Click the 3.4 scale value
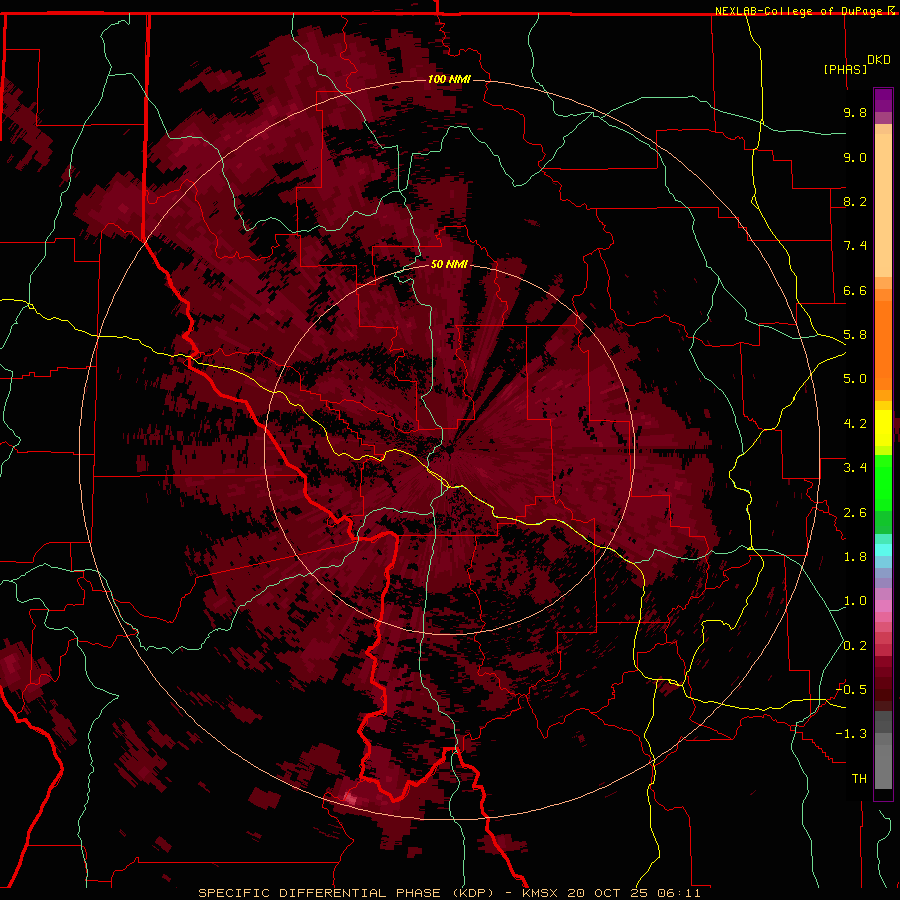The image size is (900, 900). [855, 468]
